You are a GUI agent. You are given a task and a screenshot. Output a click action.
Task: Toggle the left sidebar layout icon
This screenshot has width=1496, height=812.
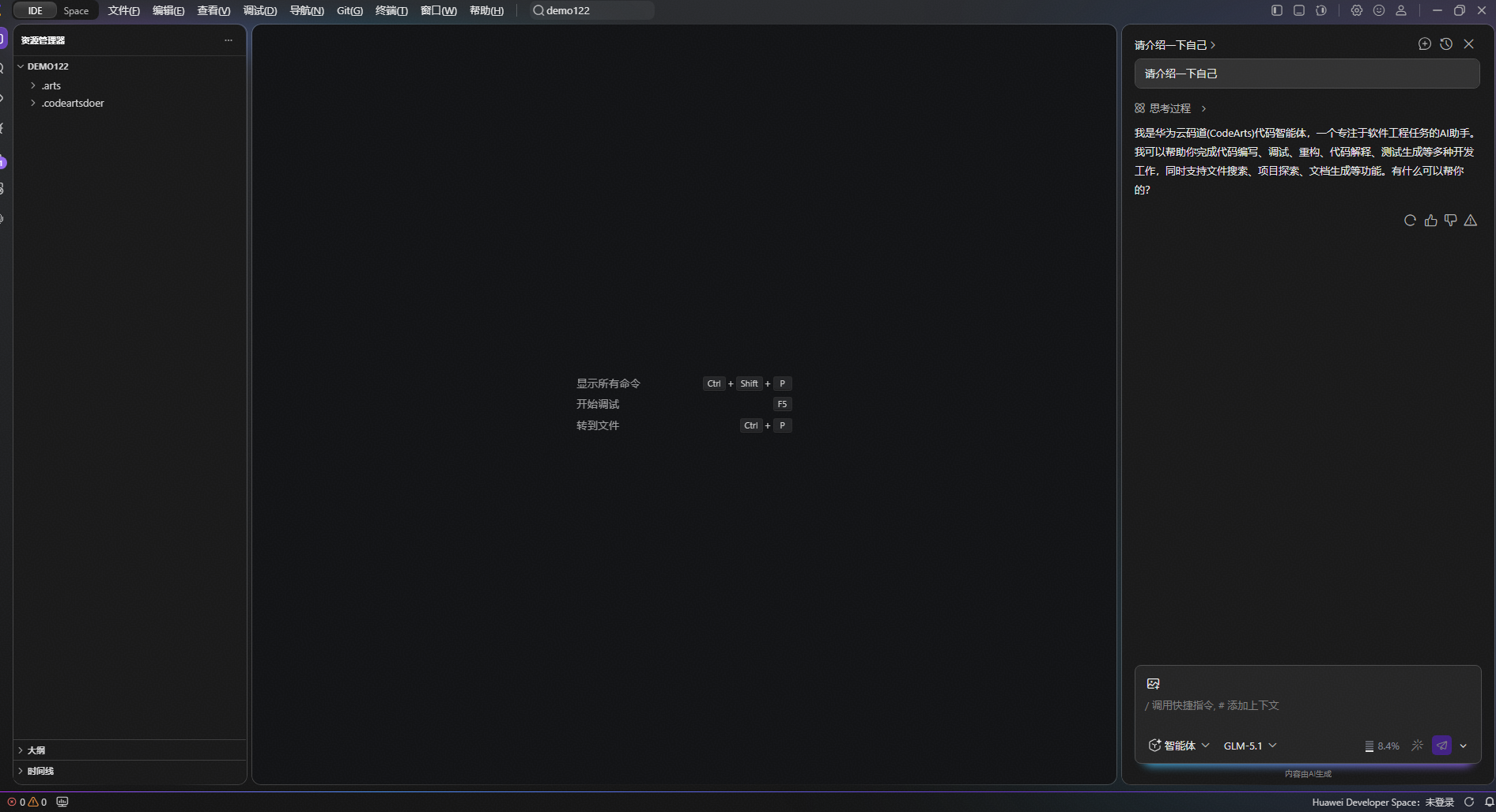pos(1276,10)
